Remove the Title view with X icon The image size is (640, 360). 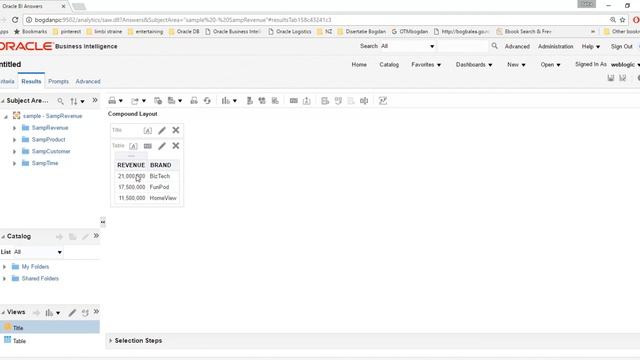[x=176, y=130]
